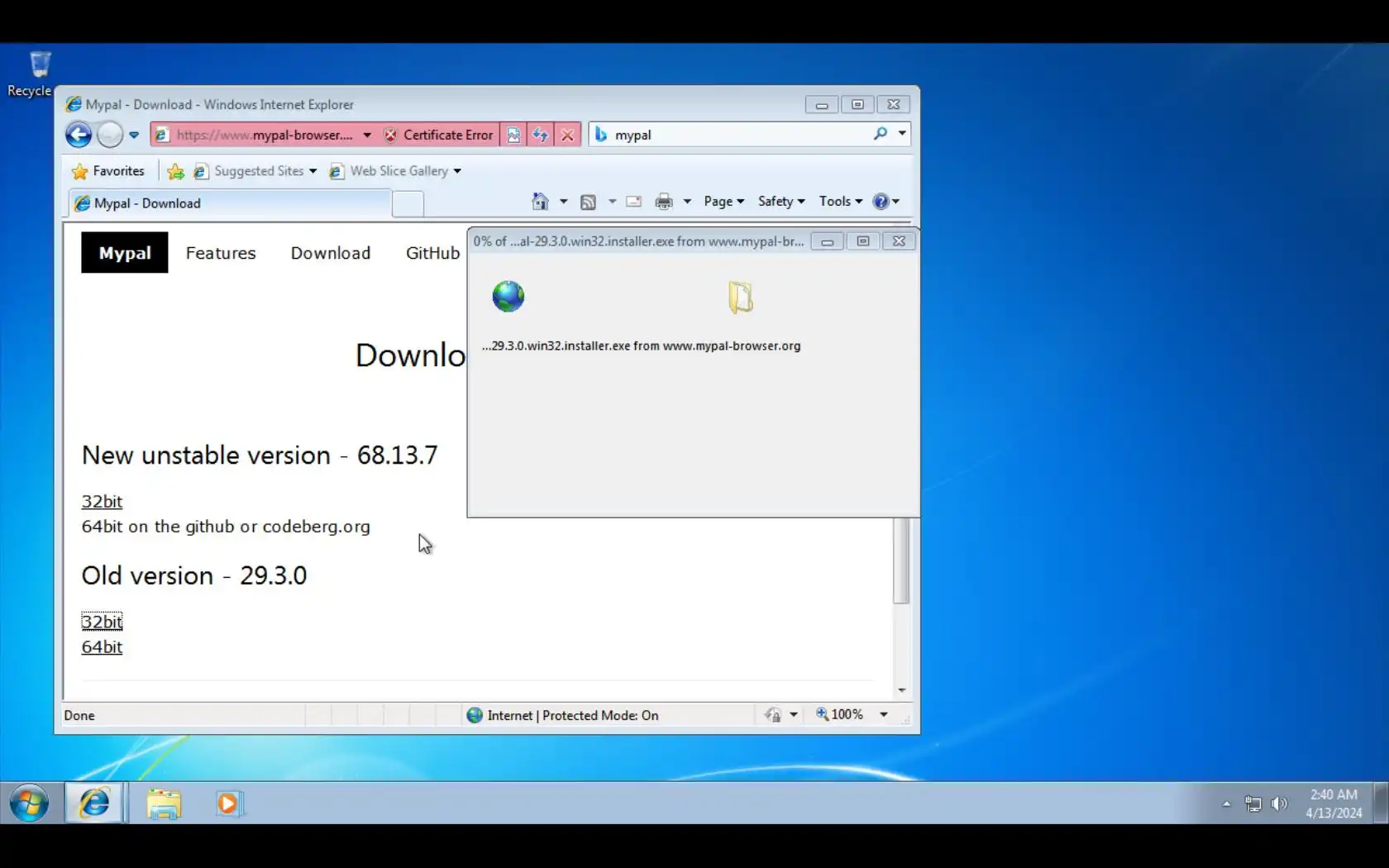Expand the Print options dropdown arrow
This screenshot has width=1389, height=868.
tap(687, 202)
